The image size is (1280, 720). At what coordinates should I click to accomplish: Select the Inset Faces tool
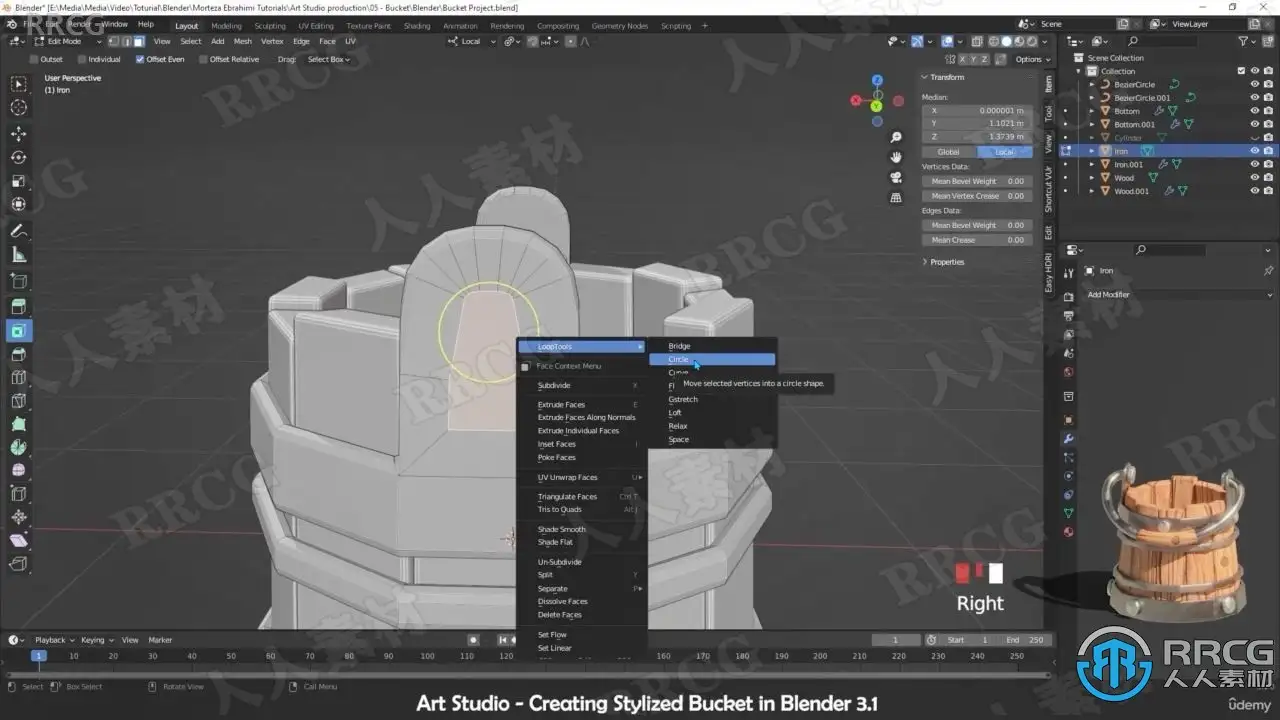[18, 331]
